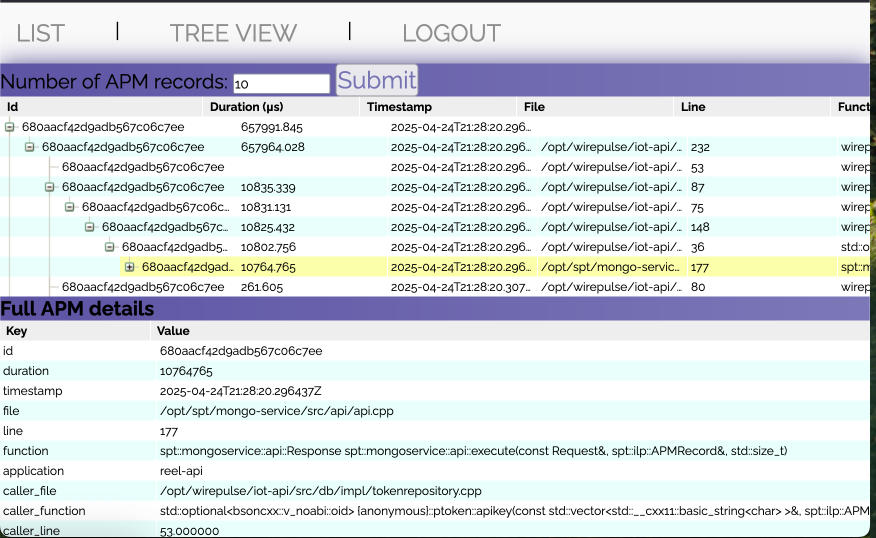The height and width of the screenshot is (538, 876).
Task: Select the details value 10764765
Action: click(x=186, y=371)
